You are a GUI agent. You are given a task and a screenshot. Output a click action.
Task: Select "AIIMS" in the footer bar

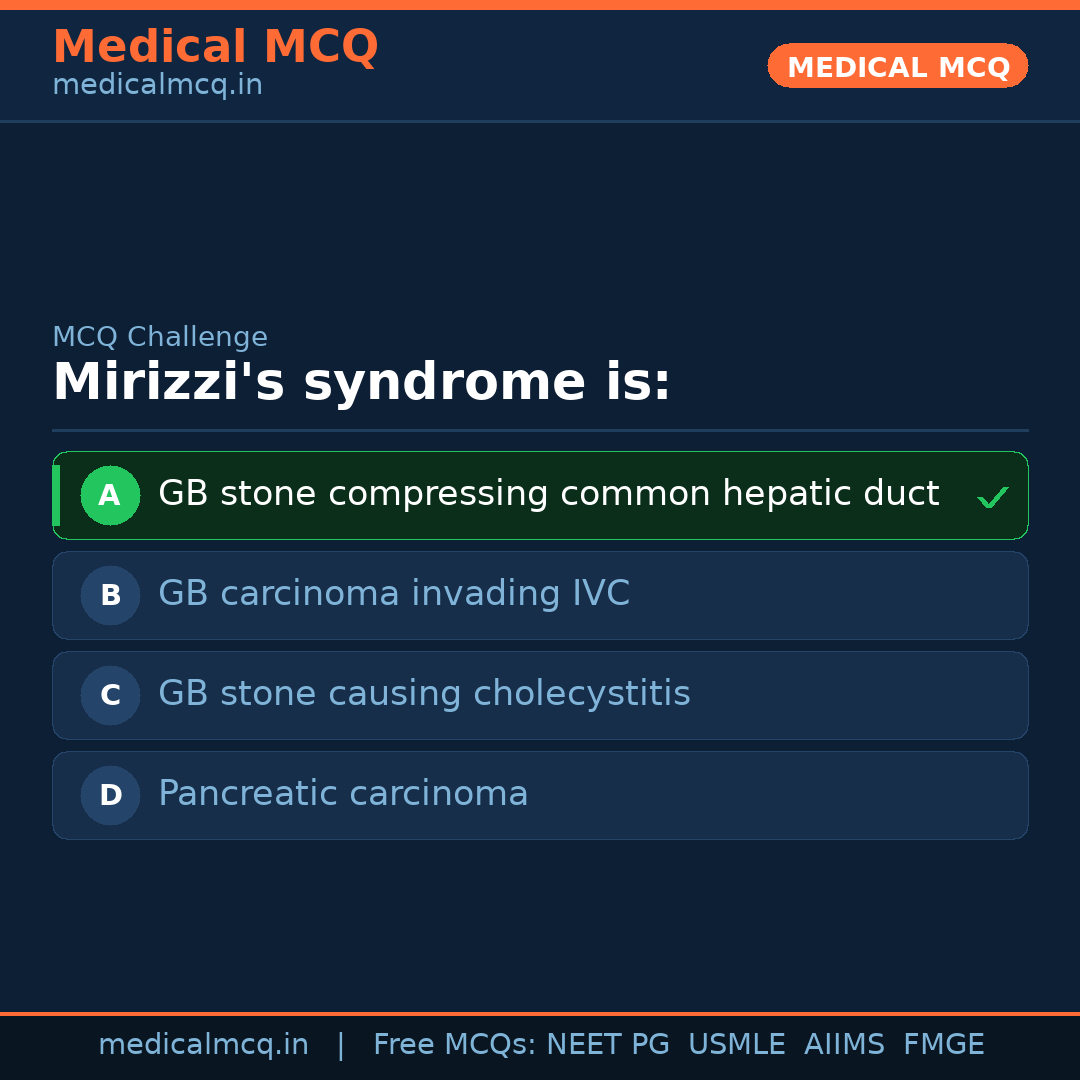[844, 1045]
